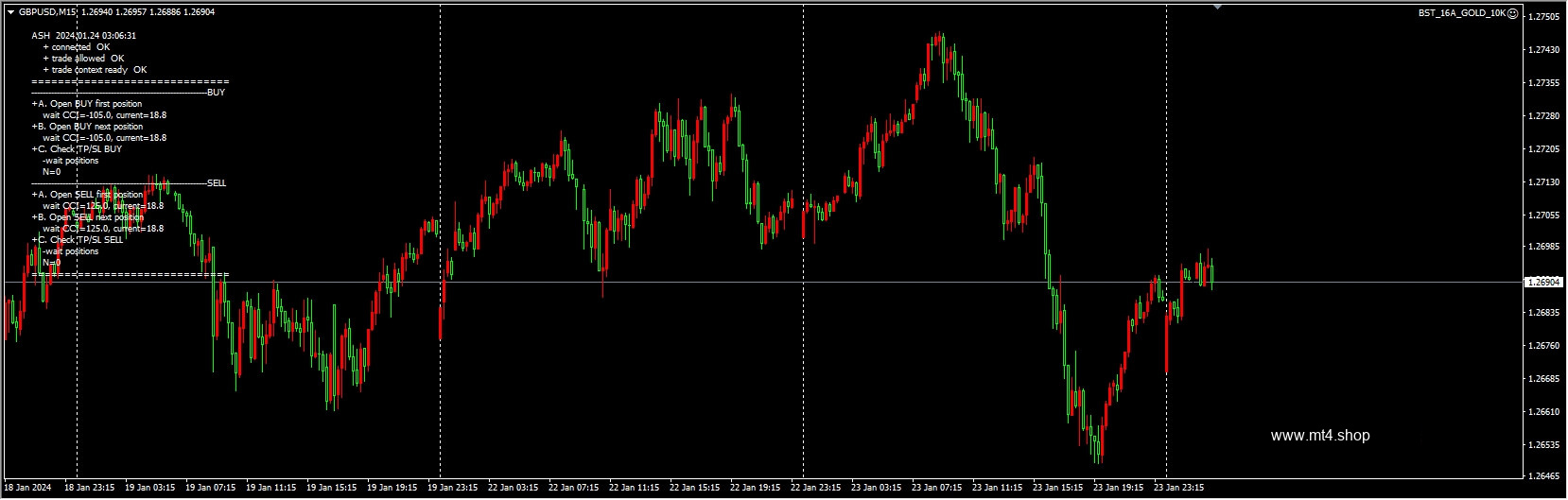Click the 1.26760 price scale label
The image size is (1568, 500).
pos(1543,346)
